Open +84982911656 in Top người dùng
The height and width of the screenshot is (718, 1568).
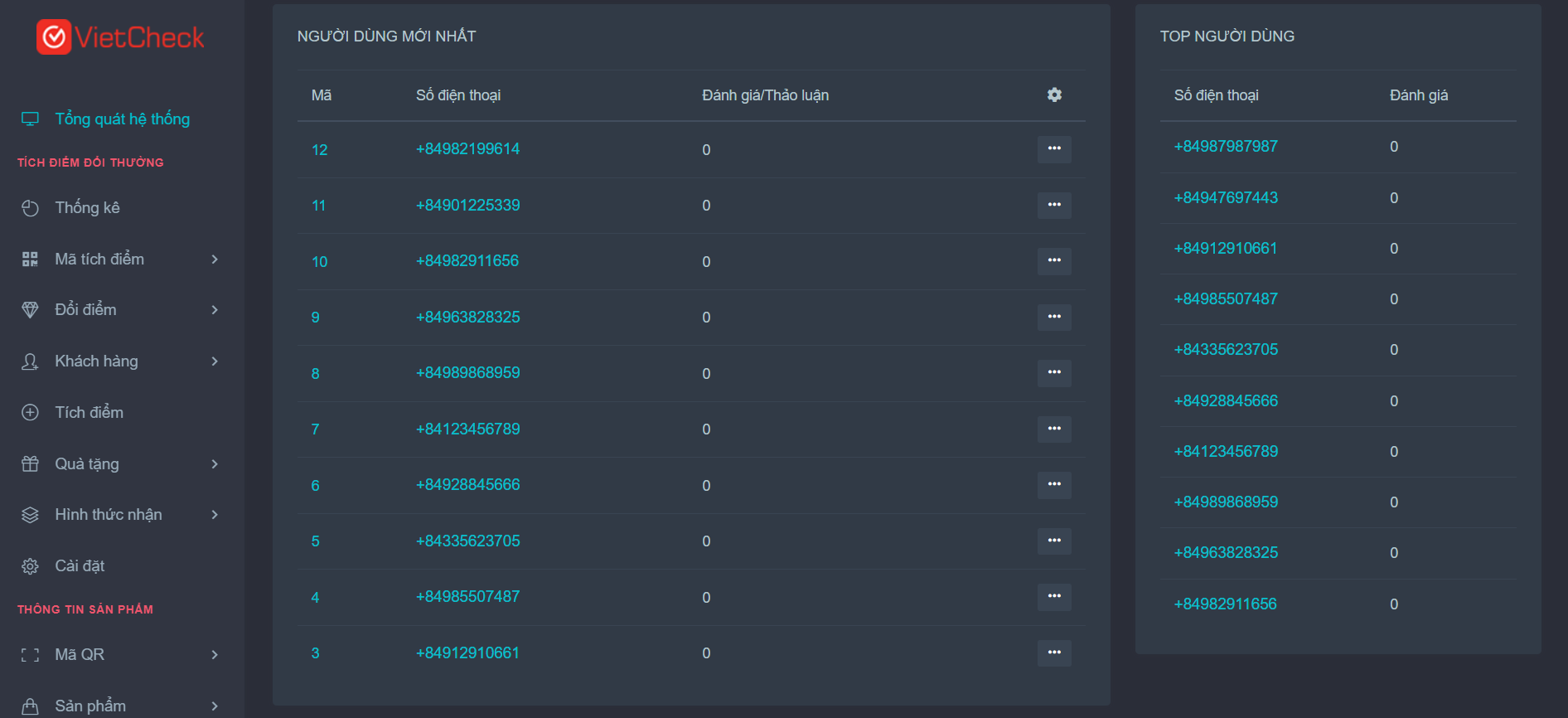1225,604
